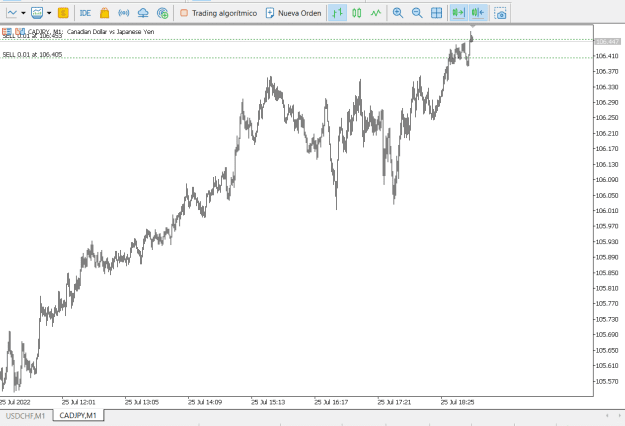
Task: Take a chart screenshot camera icon
Action: [x=500, y=14]
